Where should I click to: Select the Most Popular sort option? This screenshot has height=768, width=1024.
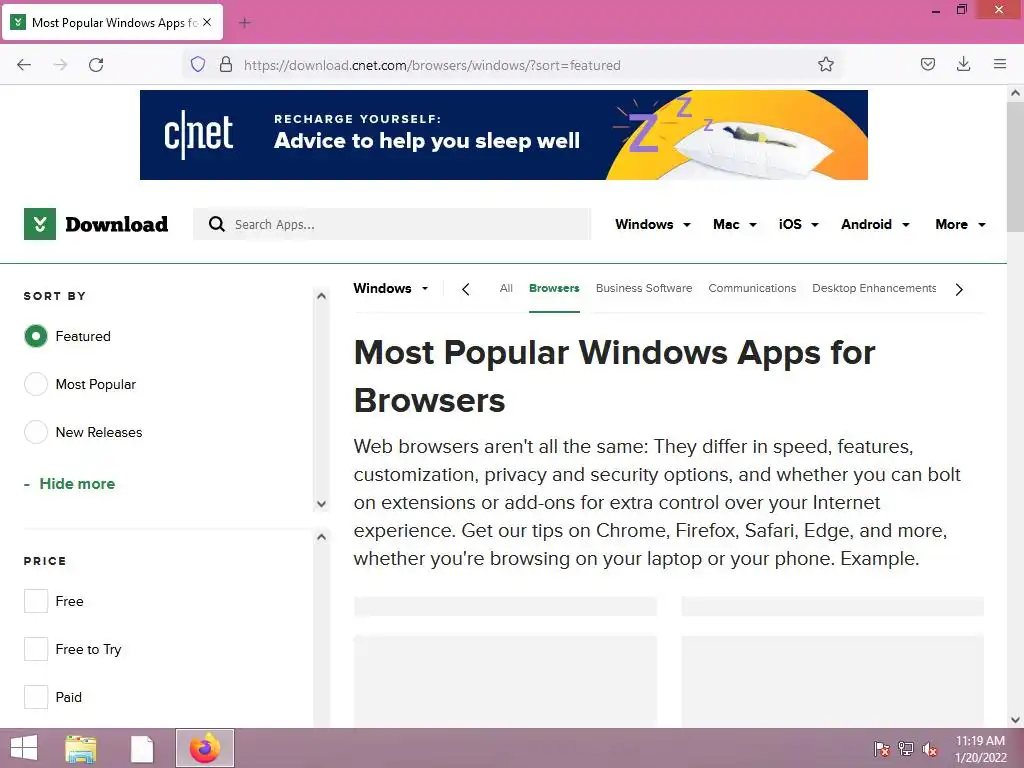point(36,384)
